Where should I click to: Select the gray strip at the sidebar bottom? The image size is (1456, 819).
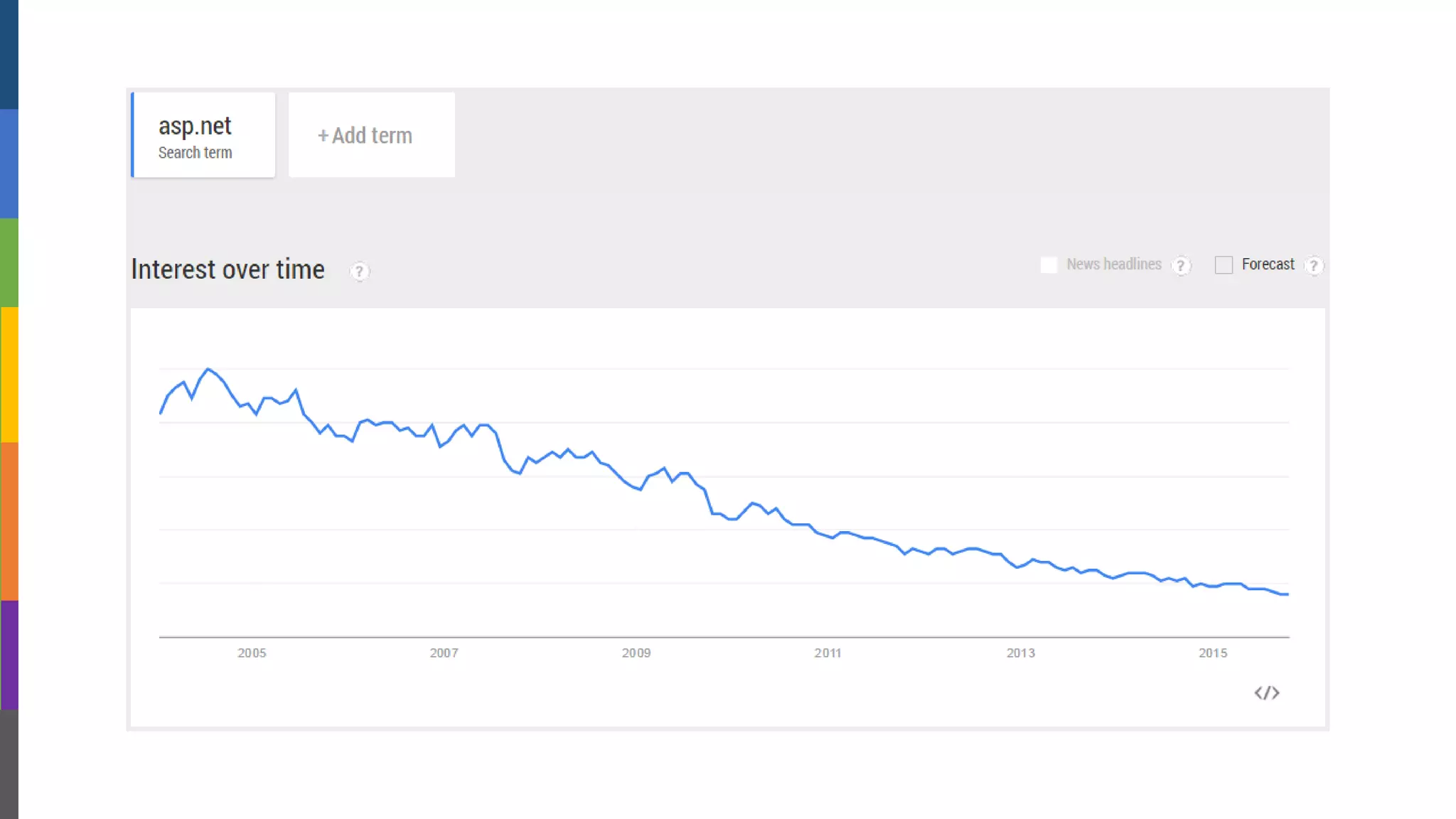[9, 764]
